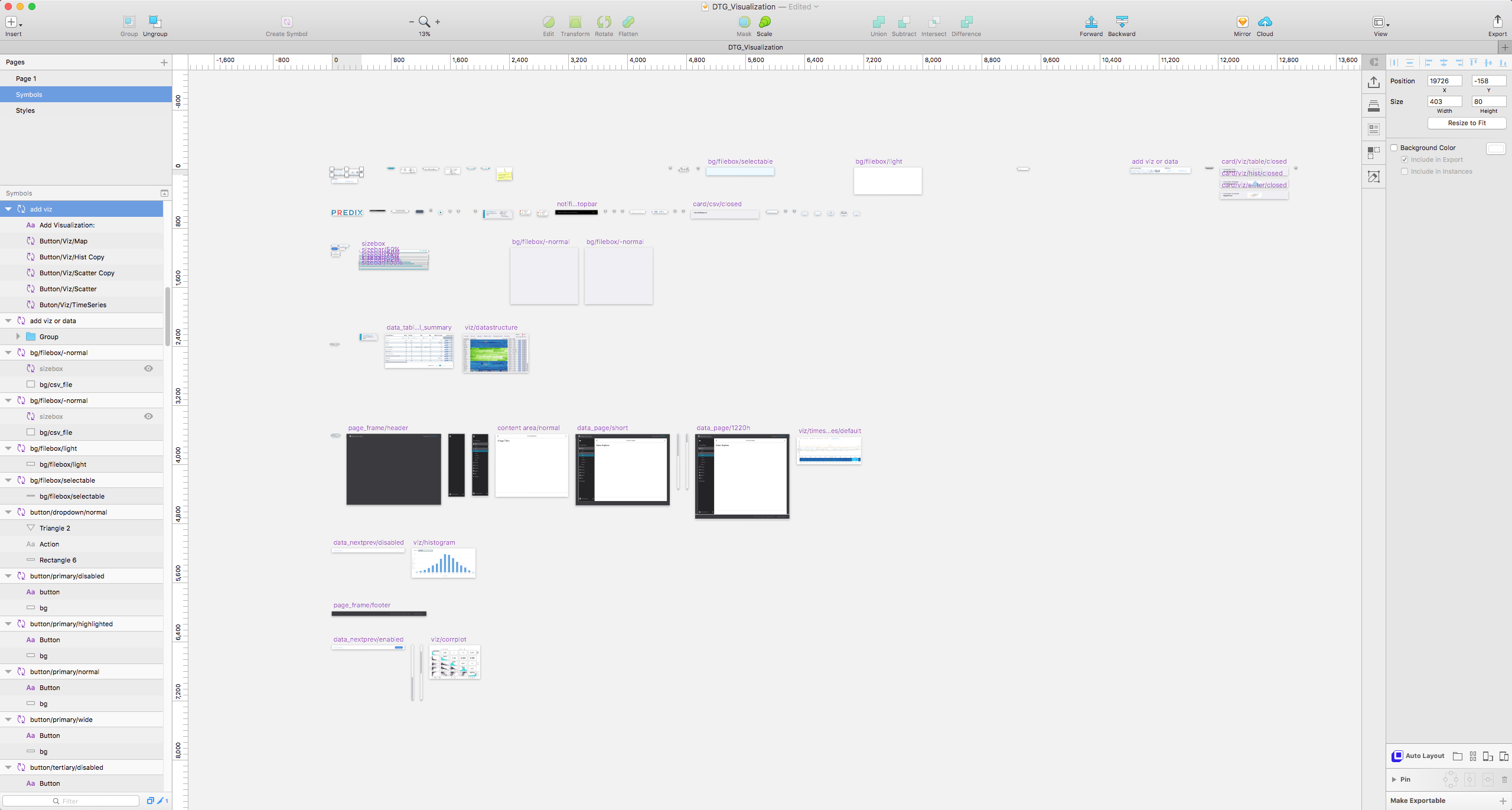
Task: Collapse the button/primary/wide group
Action: (x=8, y=719)
